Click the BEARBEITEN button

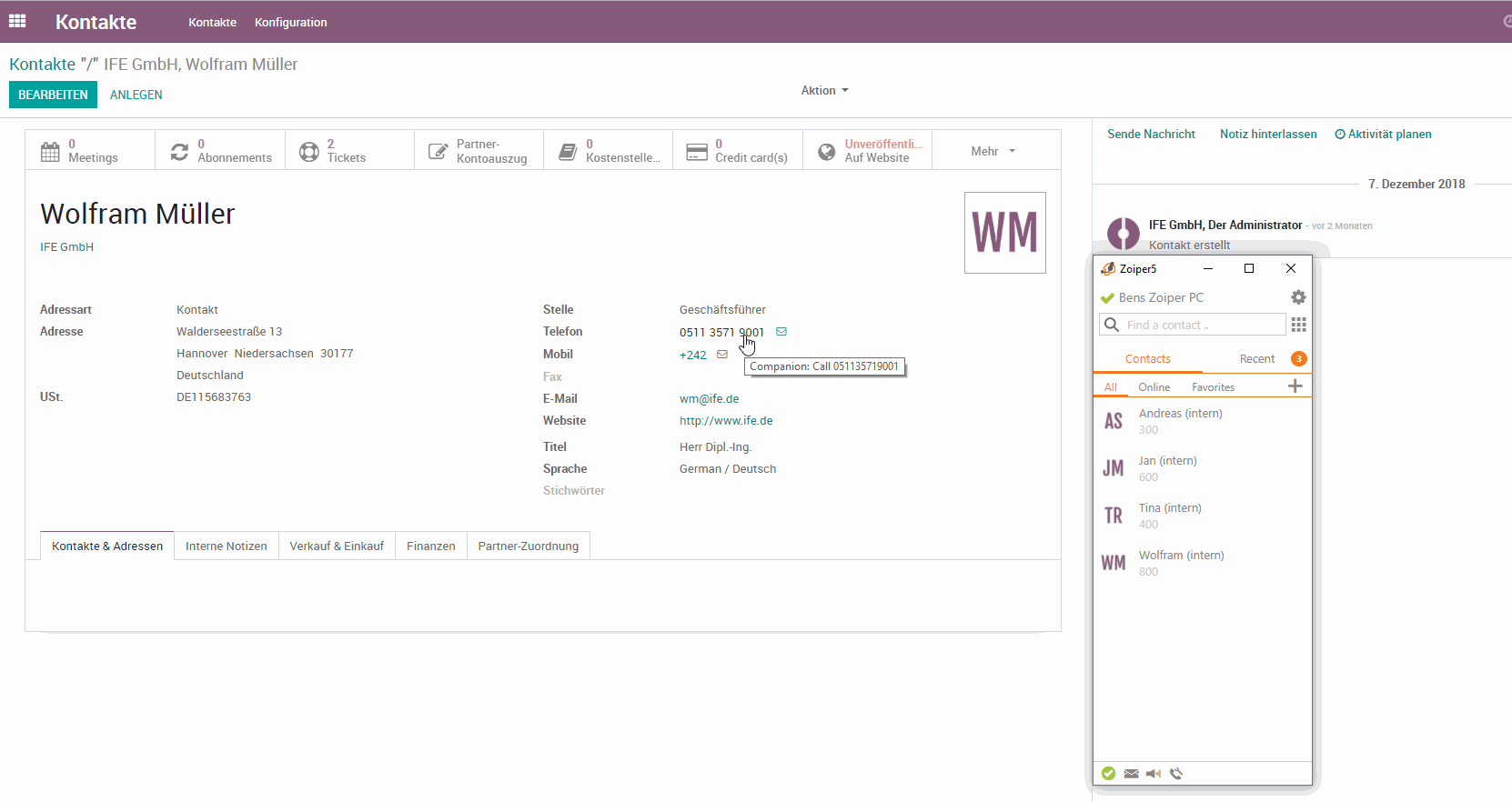[53, 95]
